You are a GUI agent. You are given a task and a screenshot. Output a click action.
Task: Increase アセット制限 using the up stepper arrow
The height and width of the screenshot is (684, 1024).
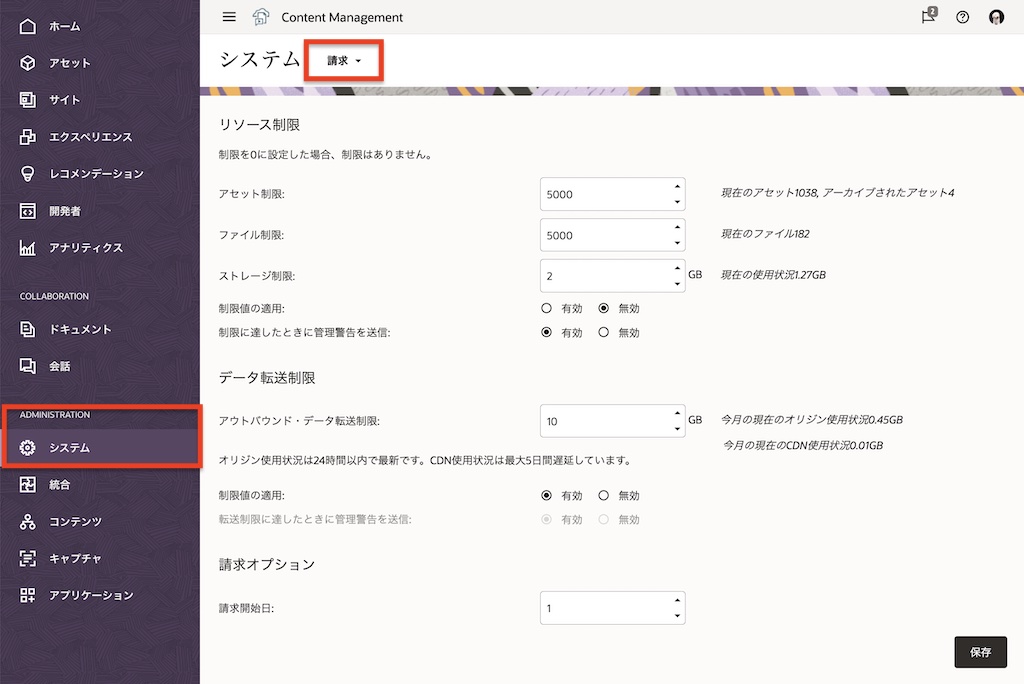click(676, 188)
